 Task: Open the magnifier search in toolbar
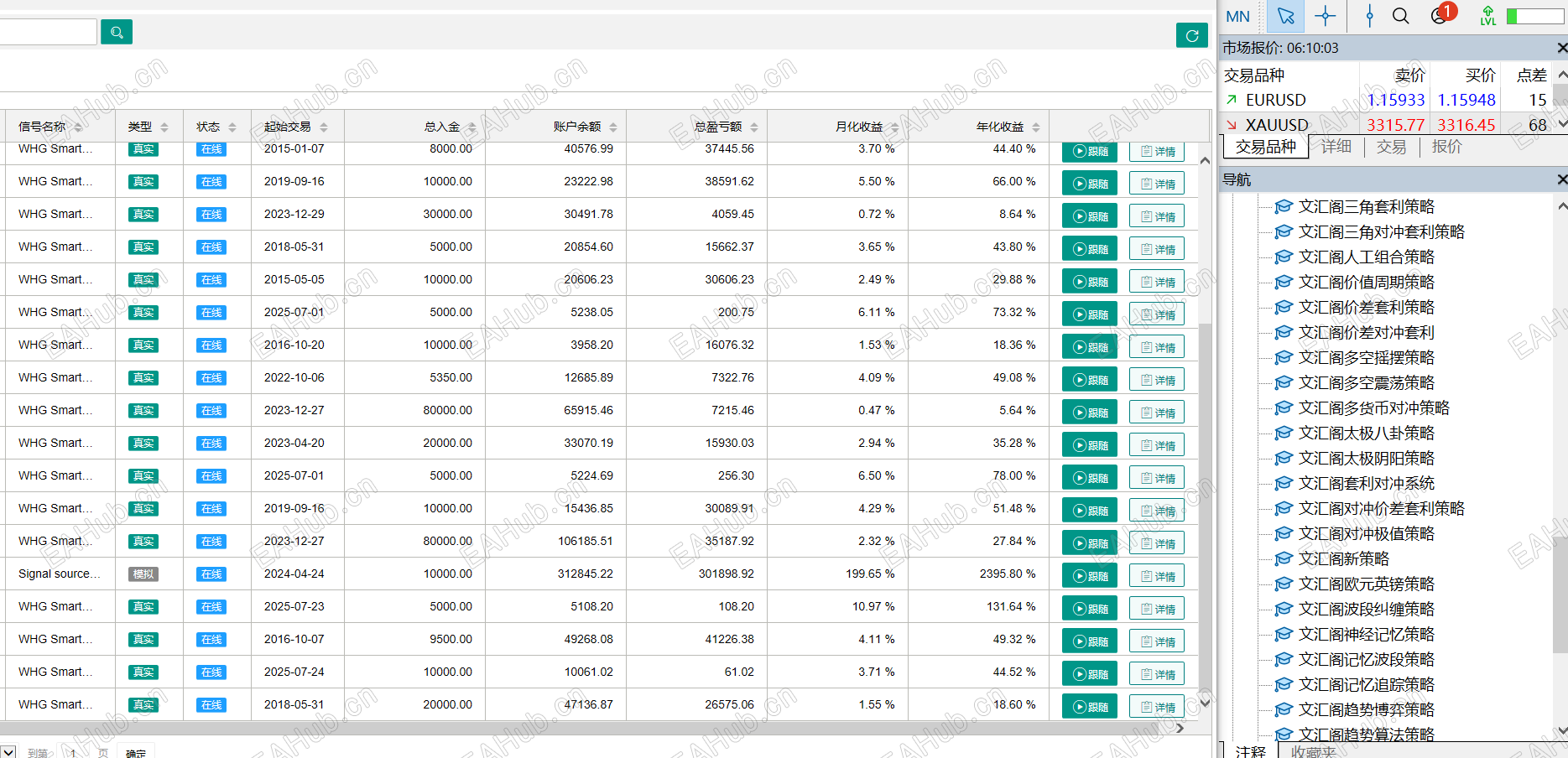point(1400,16)
